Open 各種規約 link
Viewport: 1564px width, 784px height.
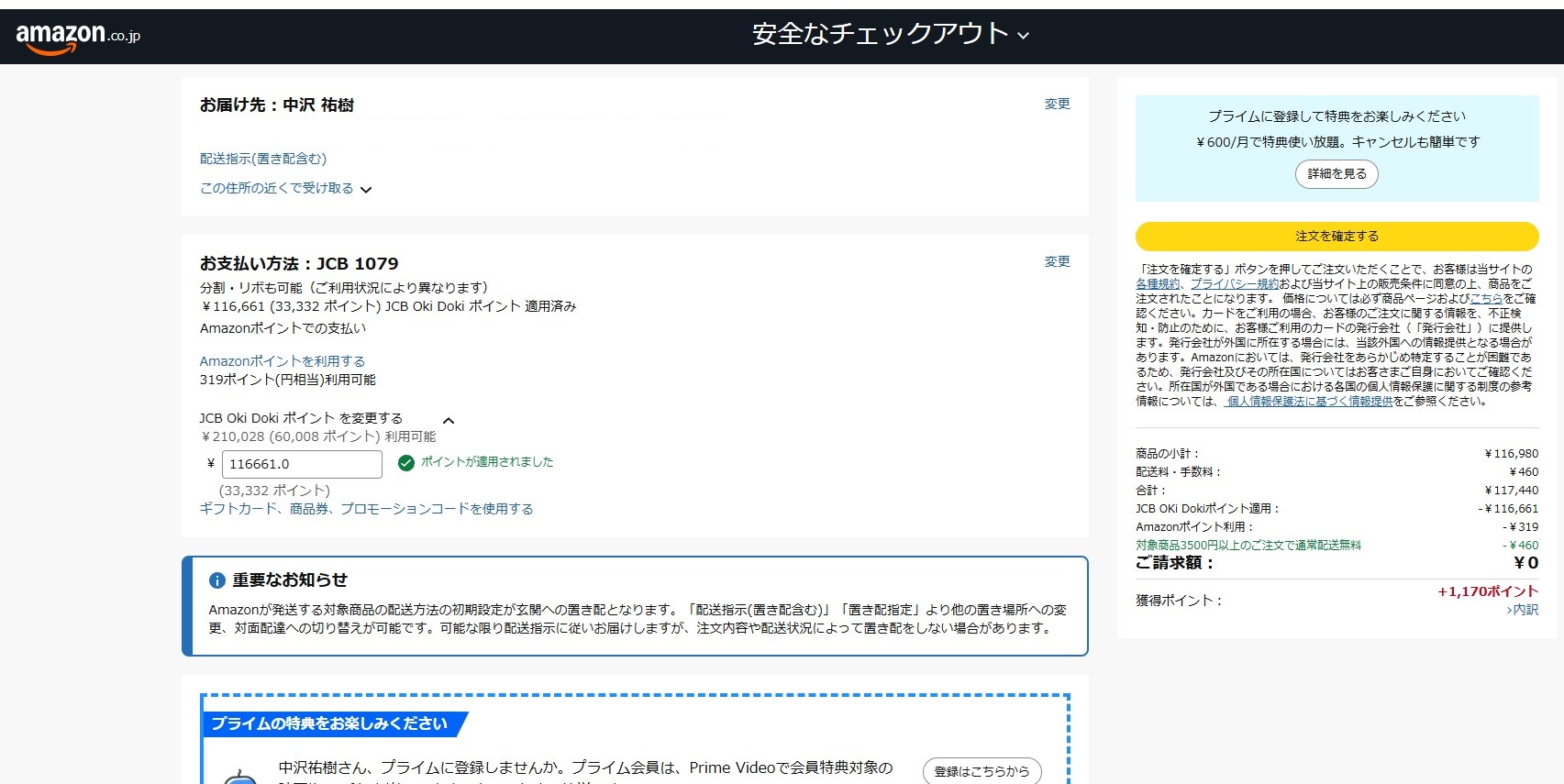point(1158,284)
